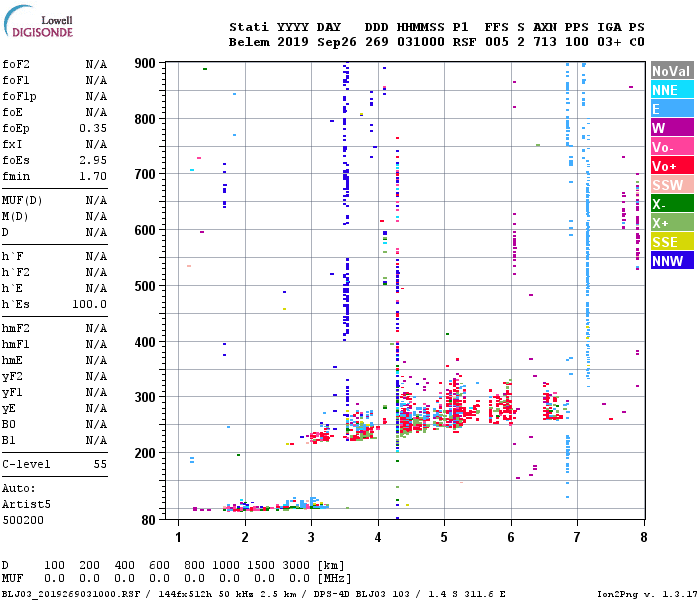Click the M(D) parameter label

pos(15,216)
